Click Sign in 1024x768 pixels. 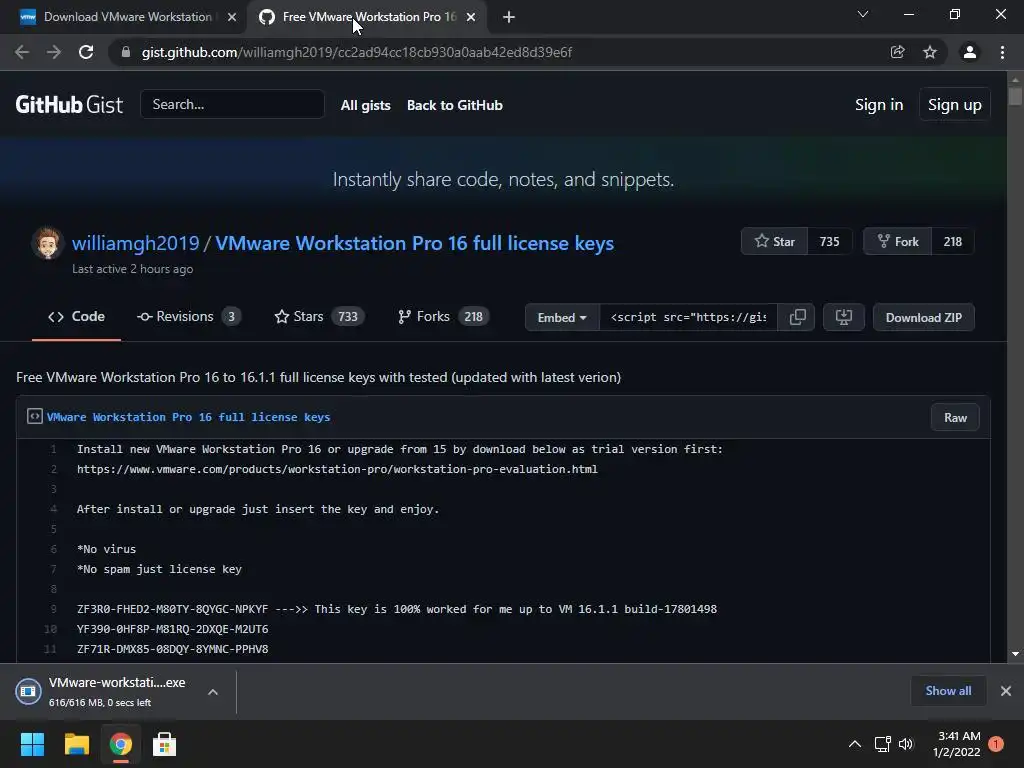click(x=879, y=104)
